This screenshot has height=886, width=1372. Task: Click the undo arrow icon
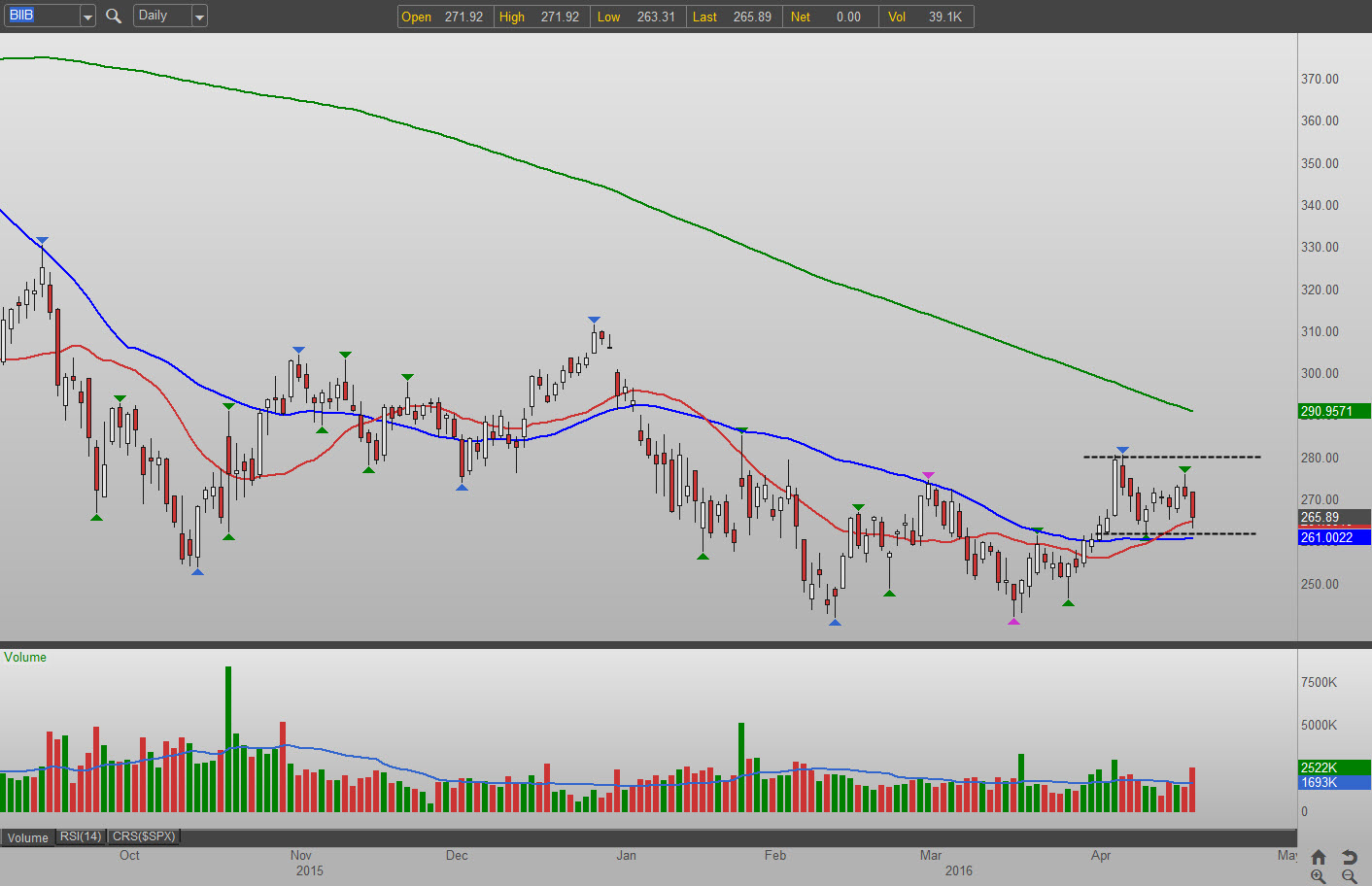(1349, 857)
